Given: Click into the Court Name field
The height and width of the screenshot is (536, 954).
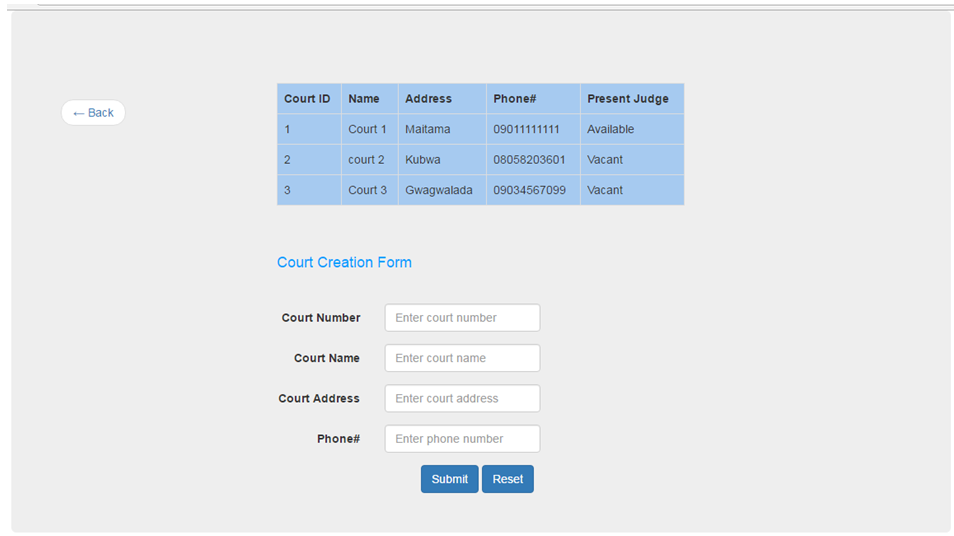Looking at the screenshot, I should (462, 358).
